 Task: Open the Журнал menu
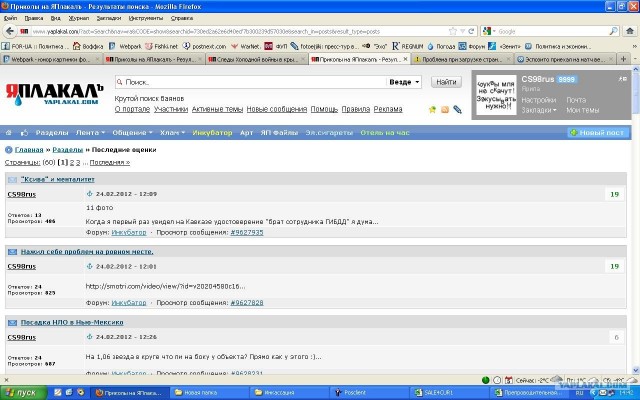78,18
